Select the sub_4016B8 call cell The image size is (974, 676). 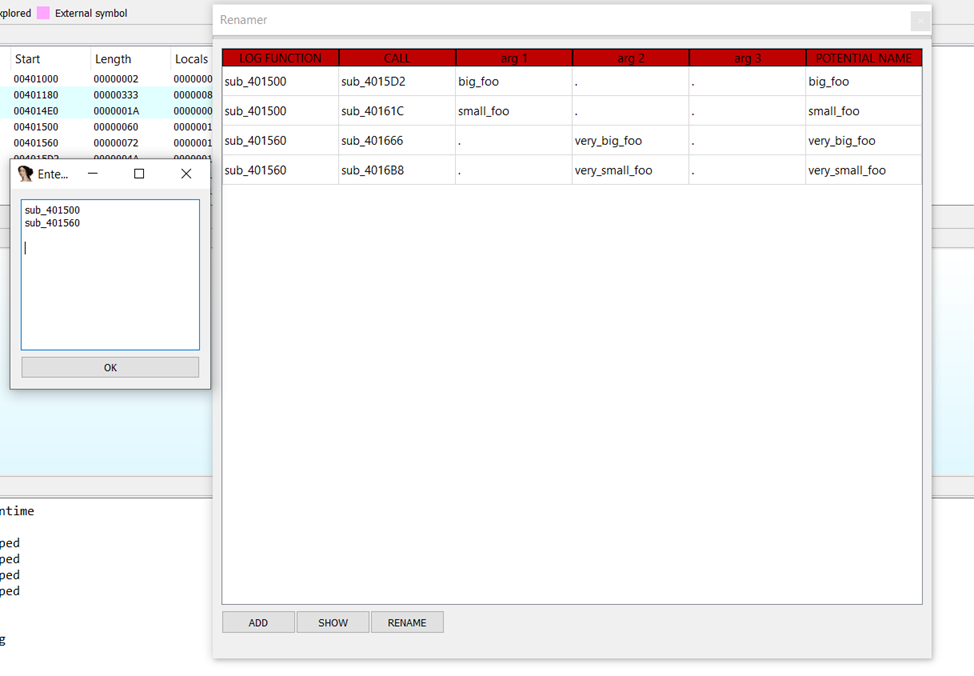(397, 170)
